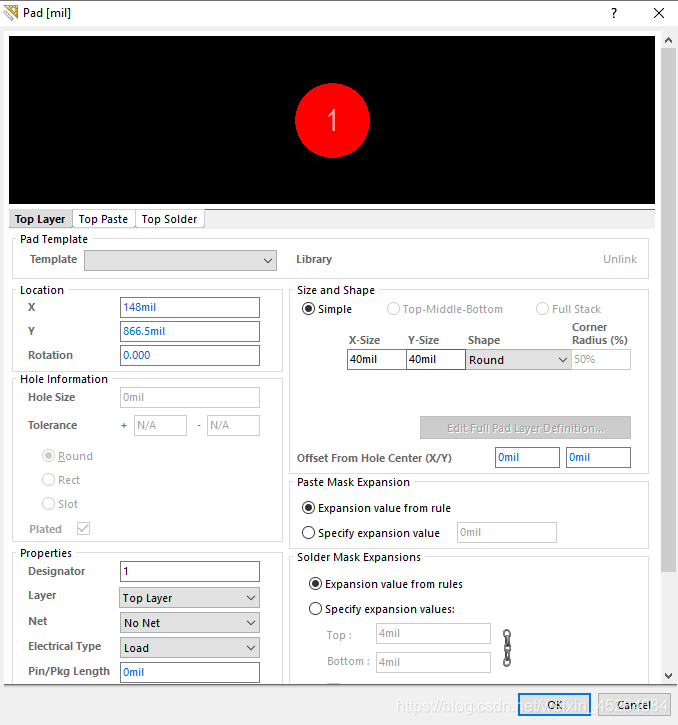
Task: Click the solder mask Top expansion field
Action: pos(433,633)
